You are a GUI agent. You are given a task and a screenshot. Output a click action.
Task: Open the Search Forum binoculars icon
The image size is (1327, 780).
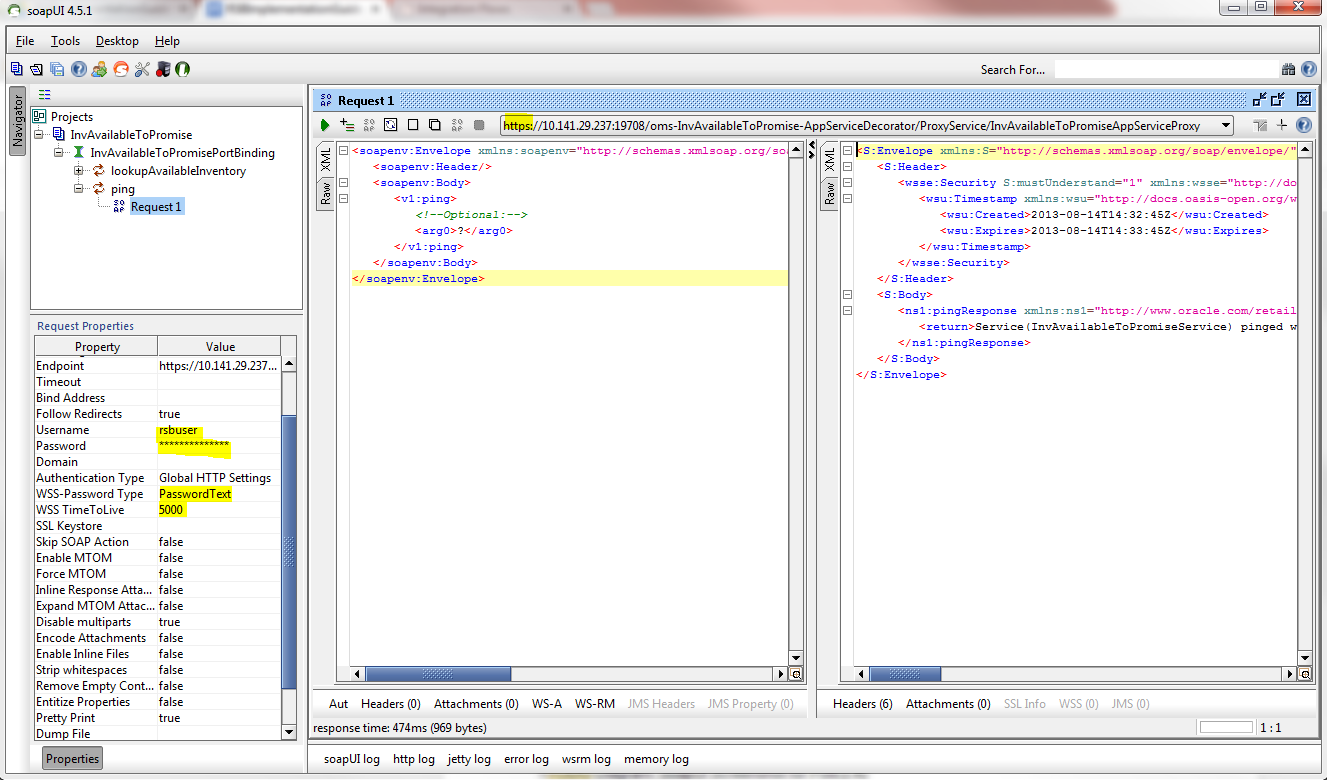pyautogui.click(x=1288, y=69)
